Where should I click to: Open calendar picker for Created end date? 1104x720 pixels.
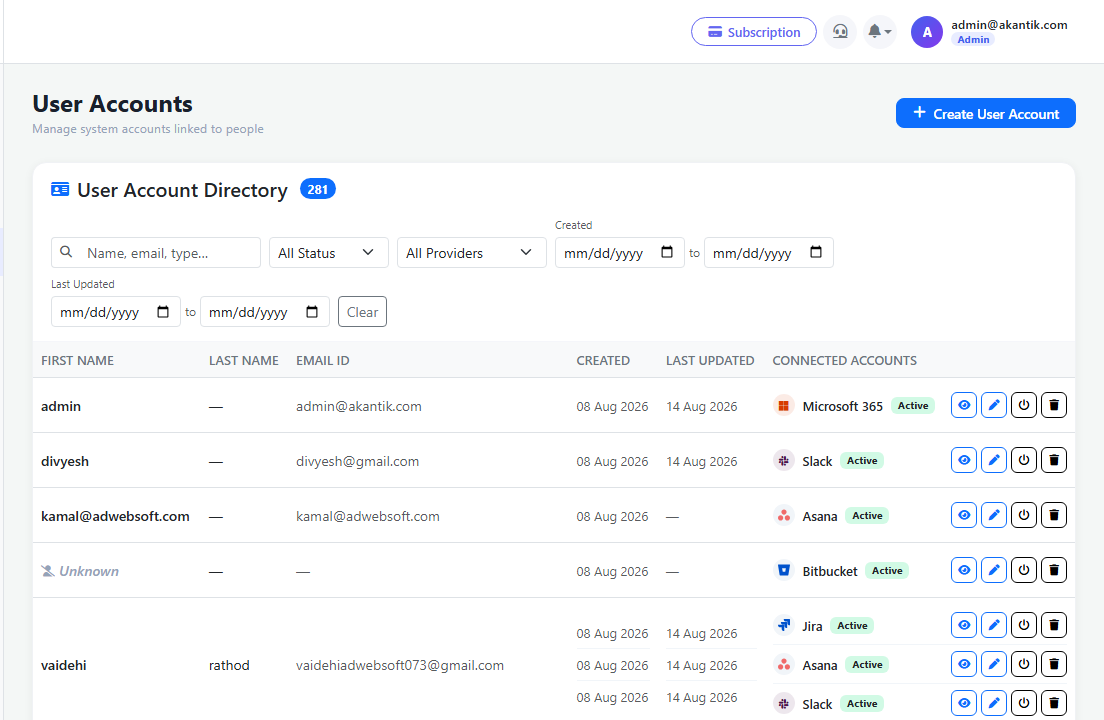point(815,252)
